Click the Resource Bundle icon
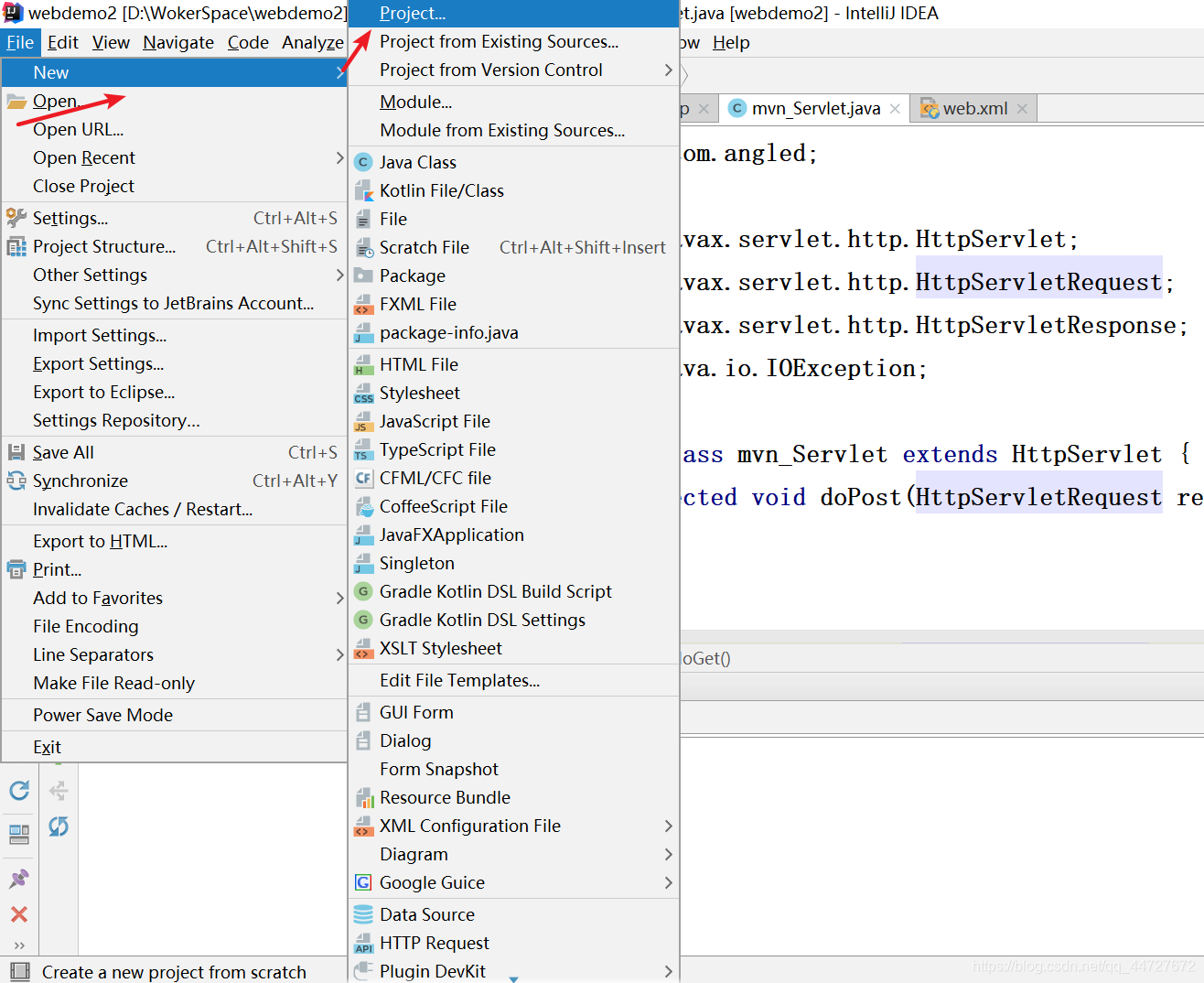The width and height of the screenshot is (1204, 983). pyautogui.click(x=363, y=797)
